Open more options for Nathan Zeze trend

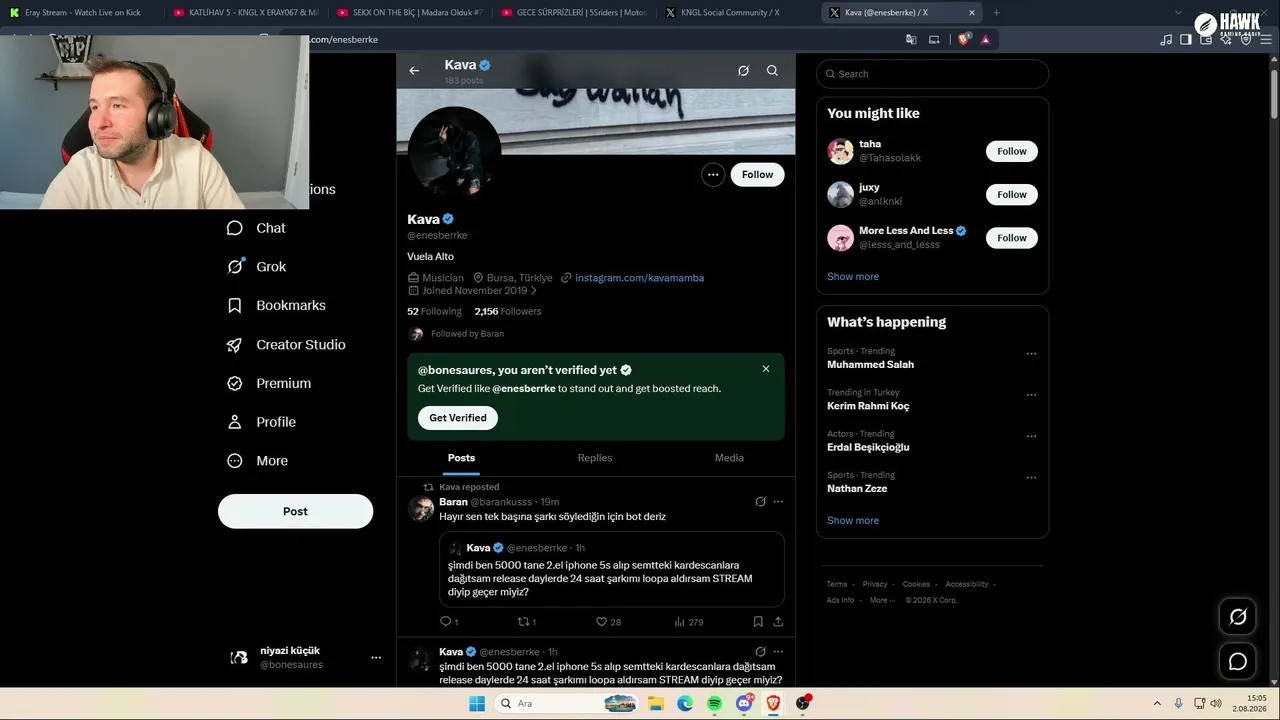pos(1031,478)
